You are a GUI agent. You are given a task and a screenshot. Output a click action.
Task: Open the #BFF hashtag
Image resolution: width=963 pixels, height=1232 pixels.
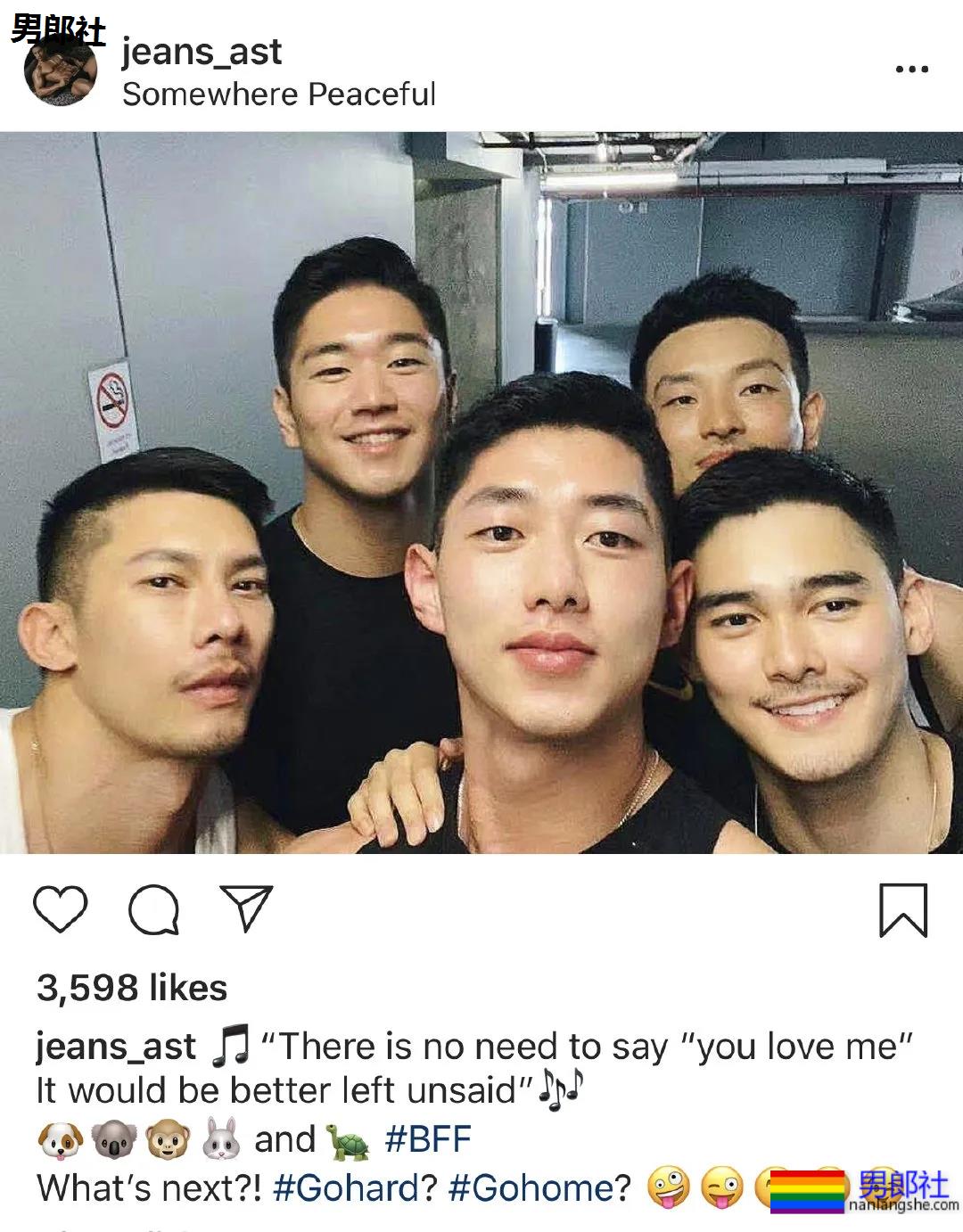pos(428,1139)
